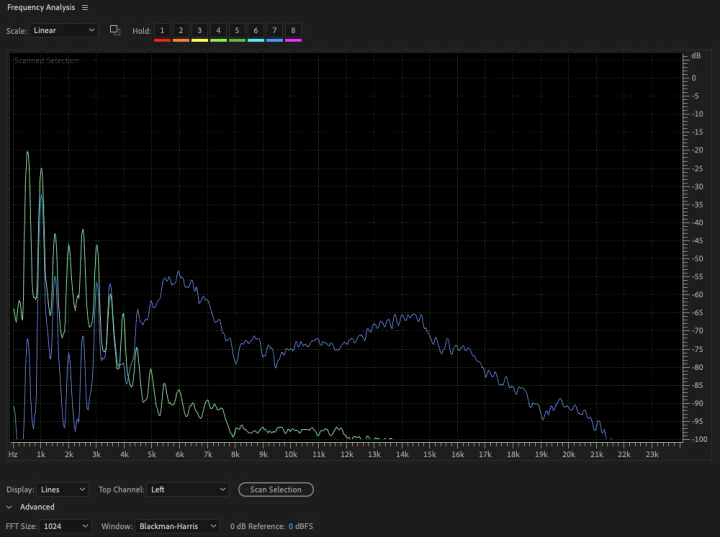Screen dimensions: 720x537
Task: Expand the Top Channel dropdown
Action: (188, 490)
